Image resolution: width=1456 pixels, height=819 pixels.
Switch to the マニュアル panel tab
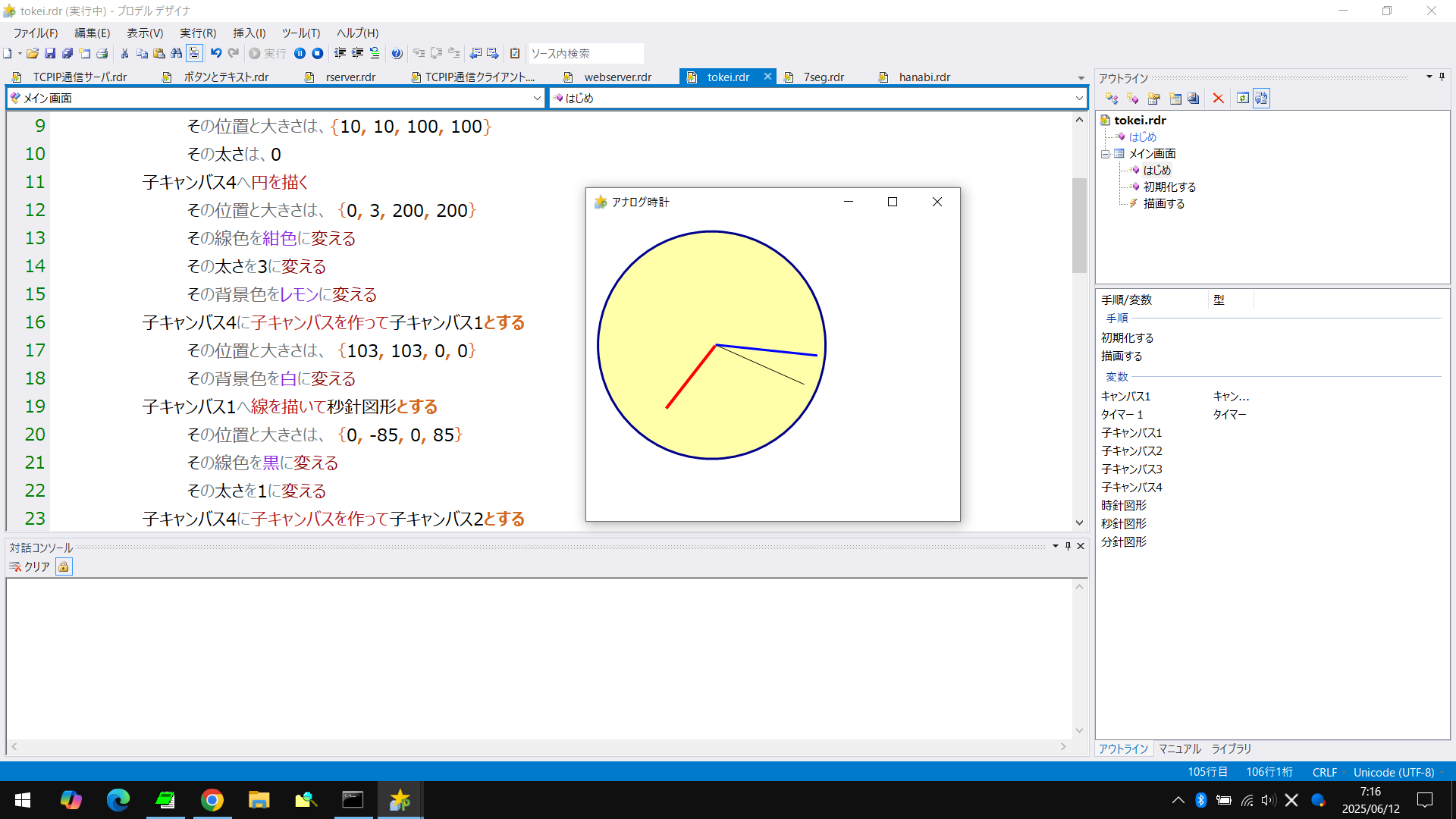(x=1179, y=748)
